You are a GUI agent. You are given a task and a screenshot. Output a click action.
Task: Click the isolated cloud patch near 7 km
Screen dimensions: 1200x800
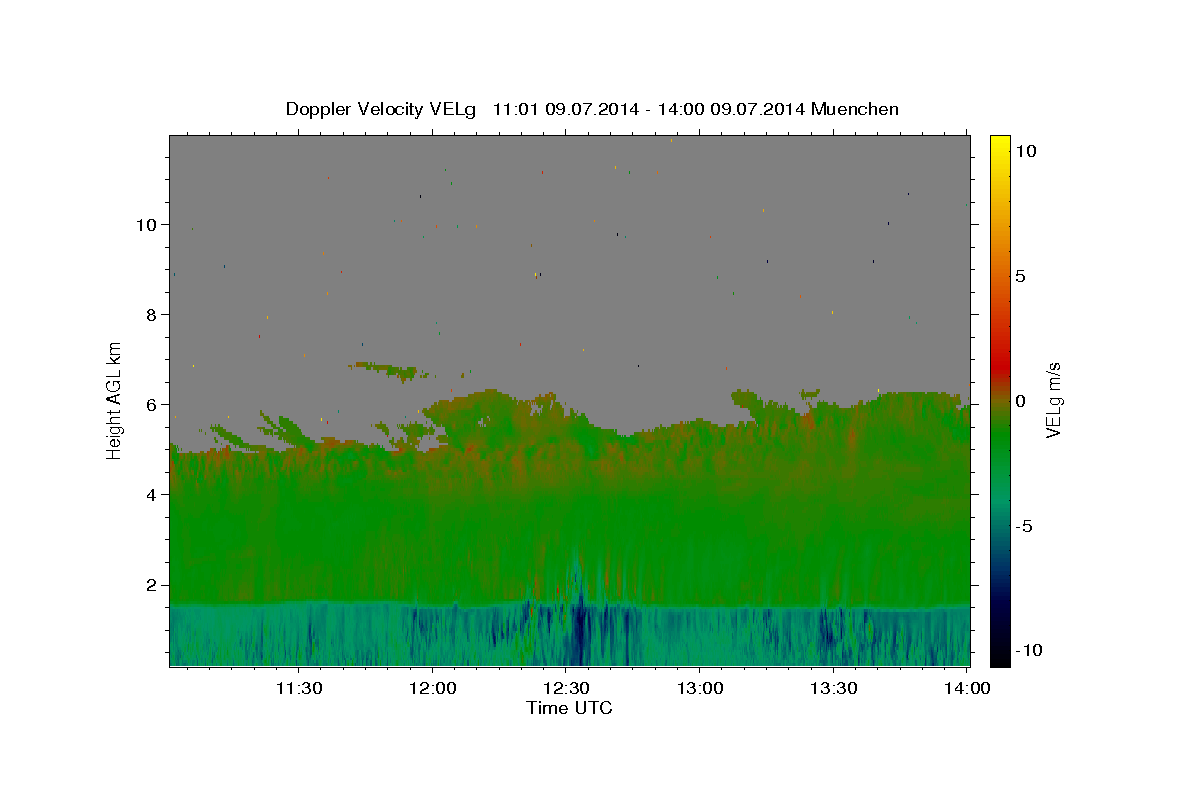(390, 371)
